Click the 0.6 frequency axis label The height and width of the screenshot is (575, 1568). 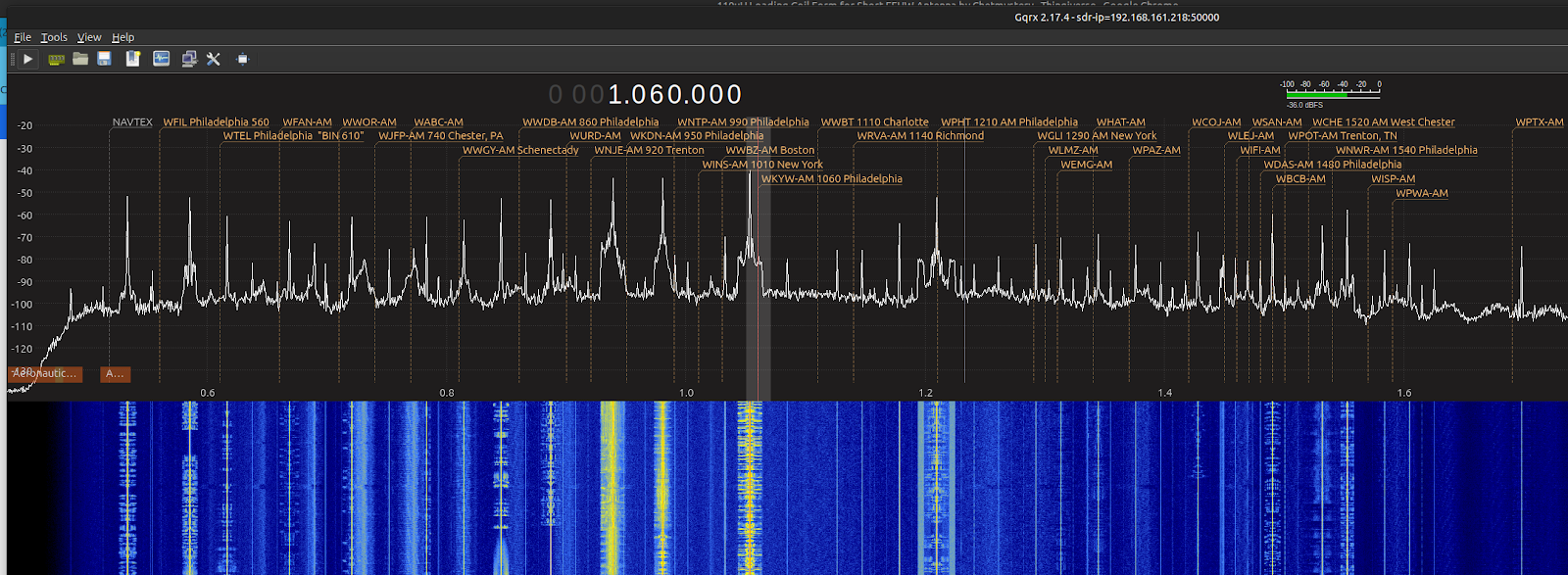click(x=208, y=393)
